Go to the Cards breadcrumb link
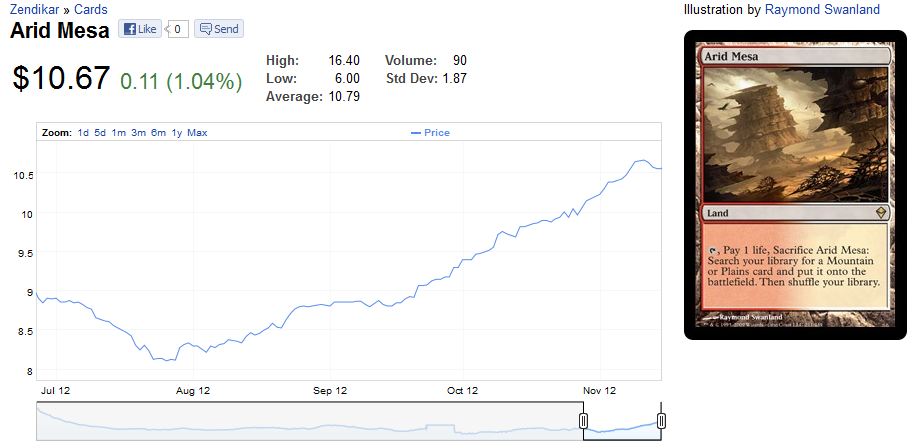The height and width of the screenshot is (448, 916). tap(90, 10)
